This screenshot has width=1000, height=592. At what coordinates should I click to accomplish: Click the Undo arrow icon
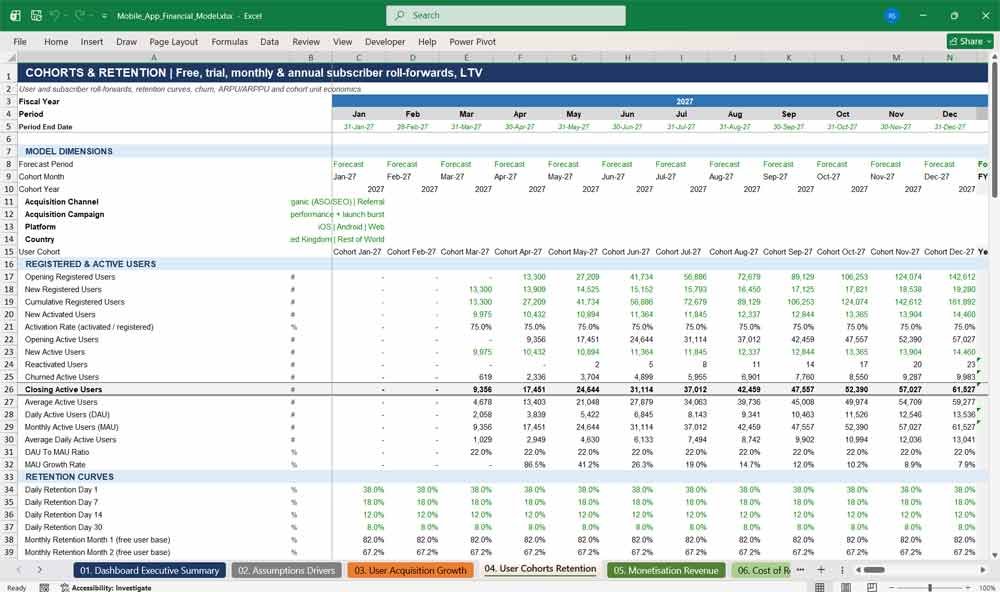55,15
